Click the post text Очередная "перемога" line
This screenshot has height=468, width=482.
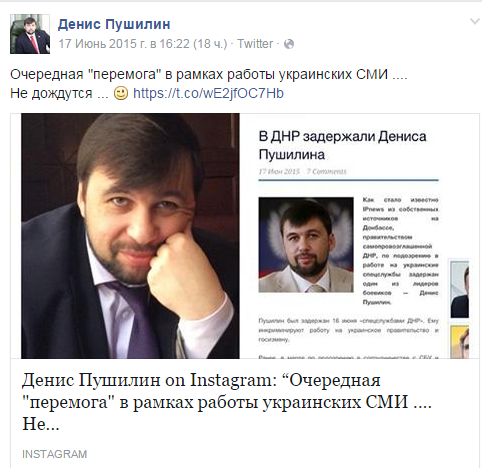[x=209, y=74]
